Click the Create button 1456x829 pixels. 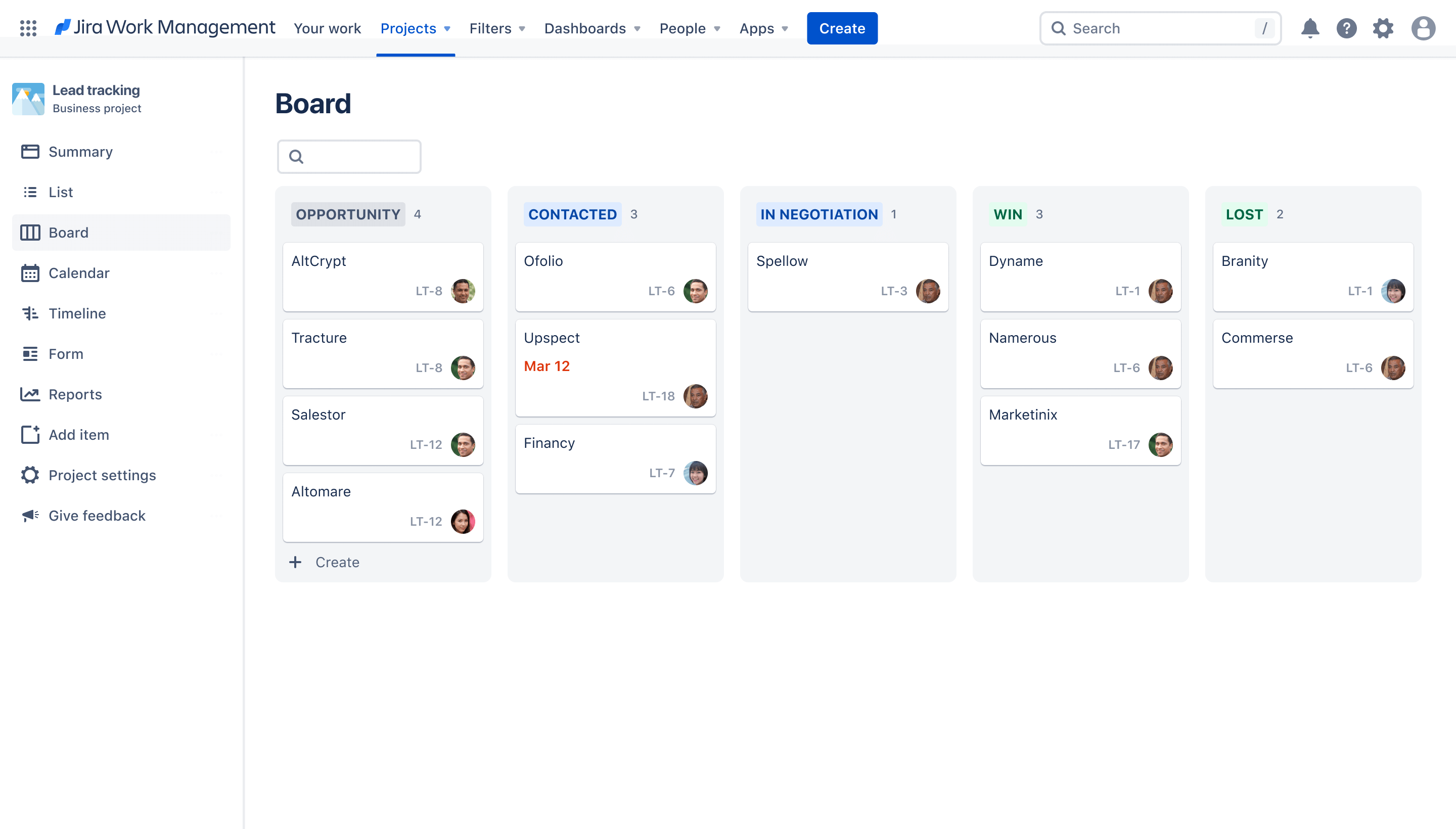(842, 28)
